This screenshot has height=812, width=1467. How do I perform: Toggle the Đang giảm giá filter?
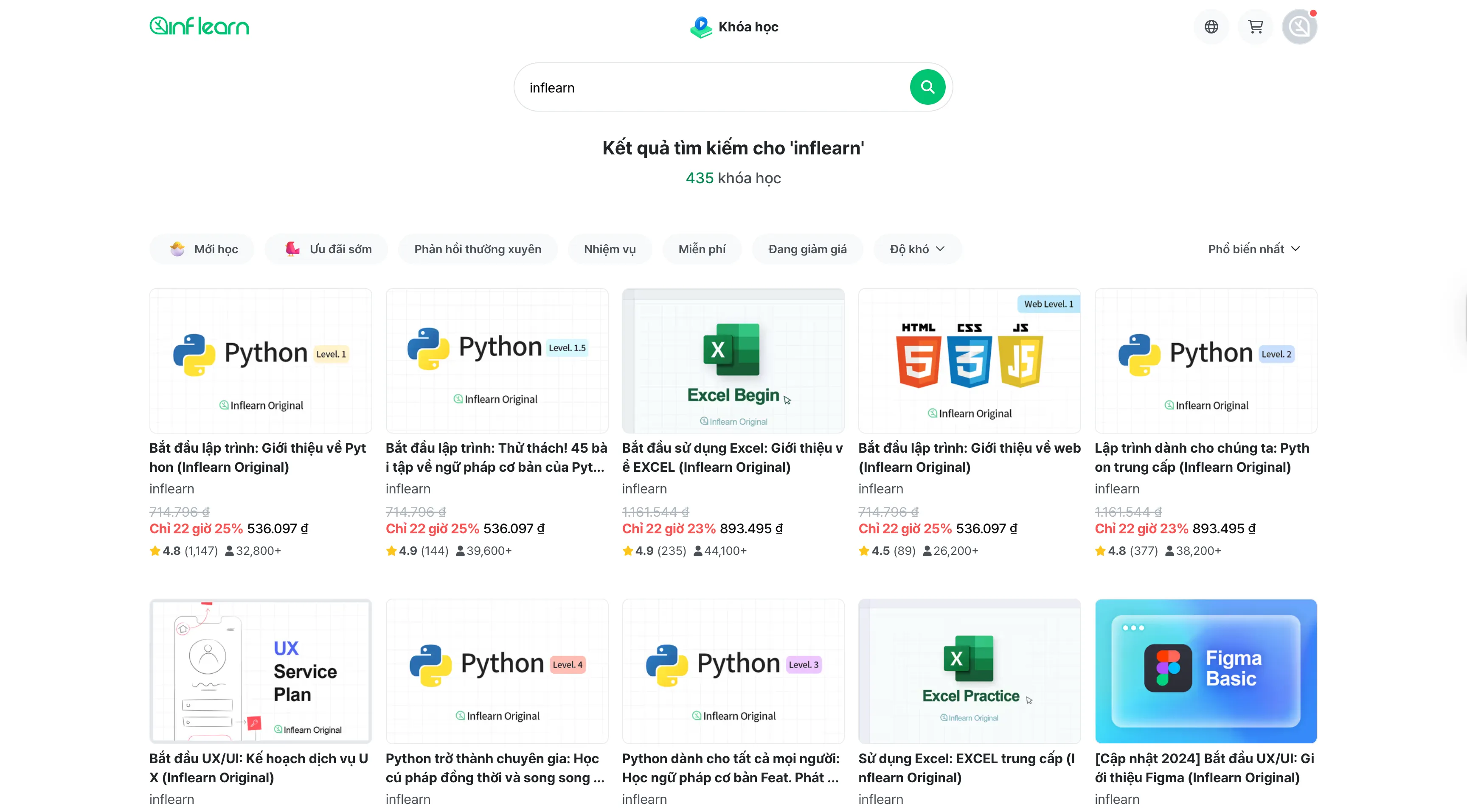coord(807,249)
